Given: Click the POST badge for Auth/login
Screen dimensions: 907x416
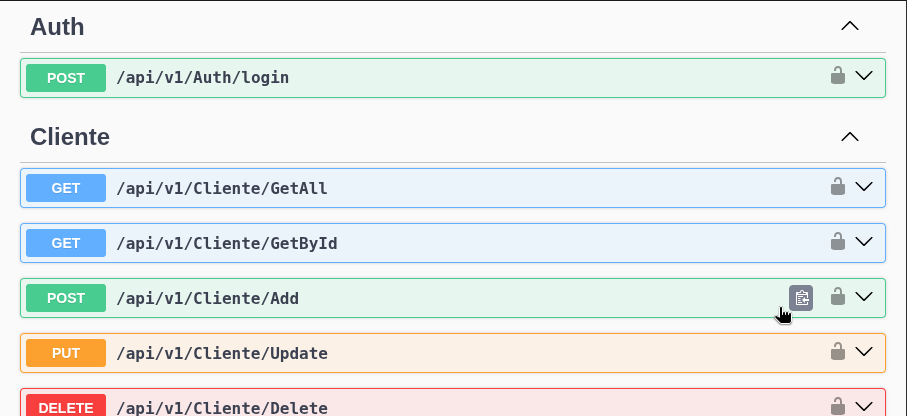Looking at the screenshot, I should tap(66, 78).
